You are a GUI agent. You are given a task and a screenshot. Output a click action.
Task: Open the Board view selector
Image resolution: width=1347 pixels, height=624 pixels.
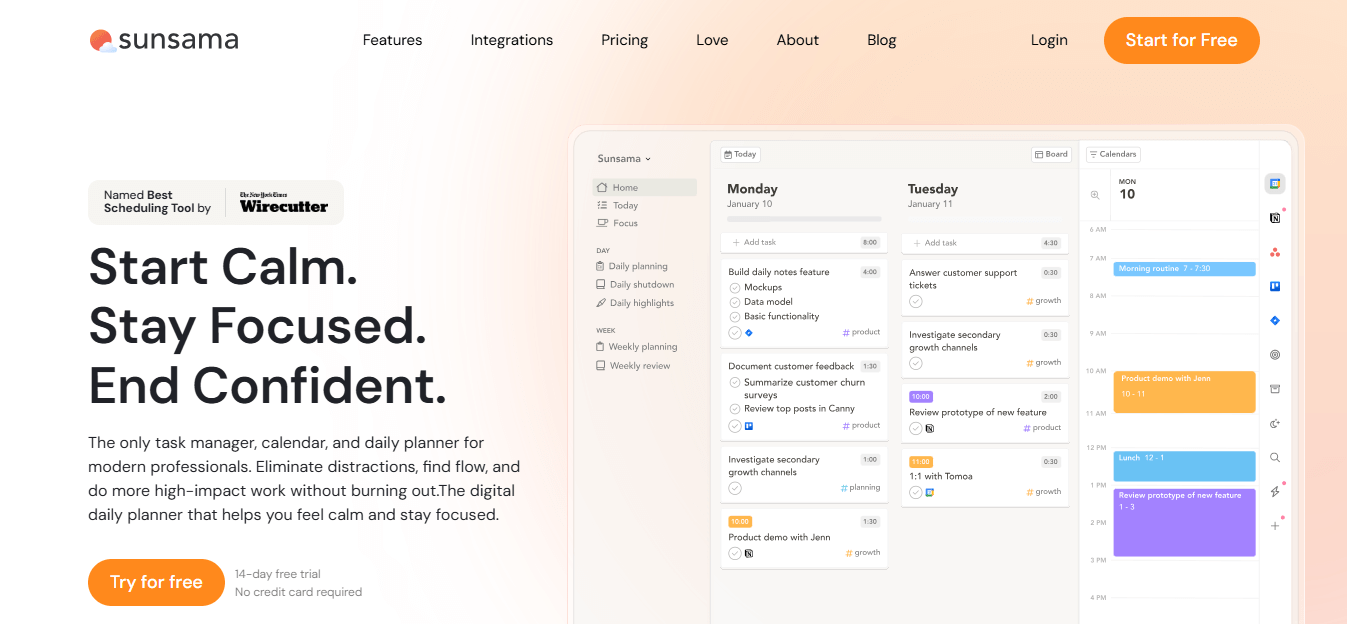pyautogui.click(x=1051, y=154)
